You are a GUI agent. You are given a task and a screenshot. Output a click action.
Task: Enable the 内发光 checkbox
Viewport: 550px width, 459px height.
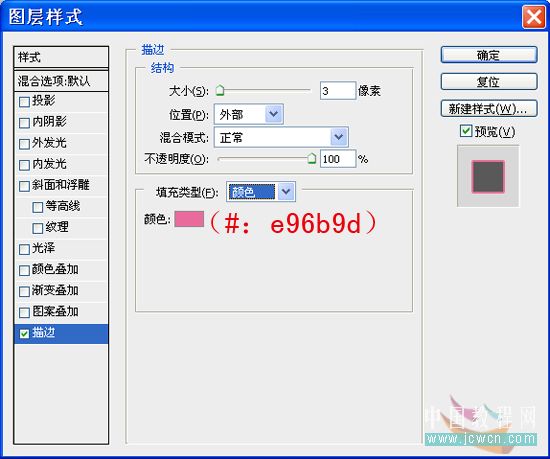(x=24, y=165)
